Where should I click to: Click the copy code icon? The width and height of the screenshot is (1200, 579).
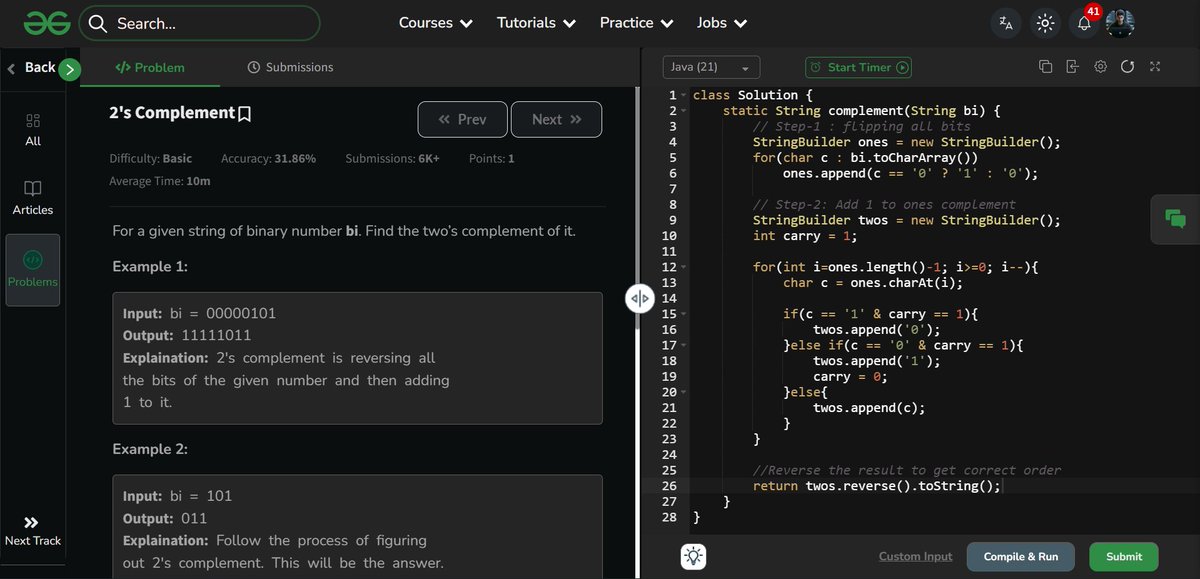[x=1046, y=65]
